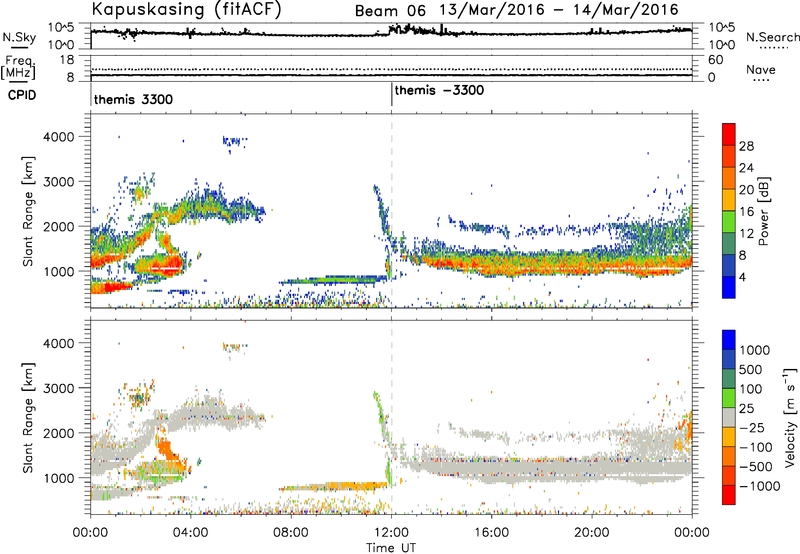Click the '16:00' time axis label
The height and width of the screenshot is (554, 800).
pyautogui.click(x=492, y=533)
